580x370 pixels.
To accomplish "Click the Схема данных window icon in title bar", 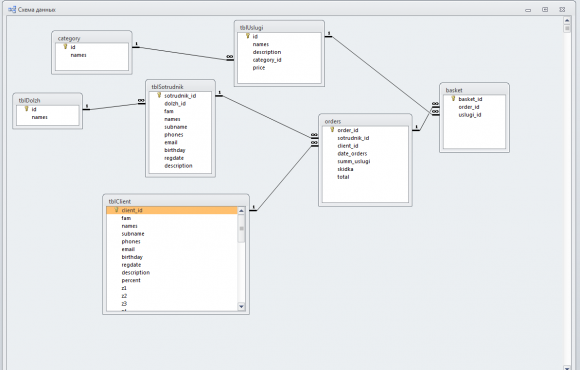I will [12, 9].
